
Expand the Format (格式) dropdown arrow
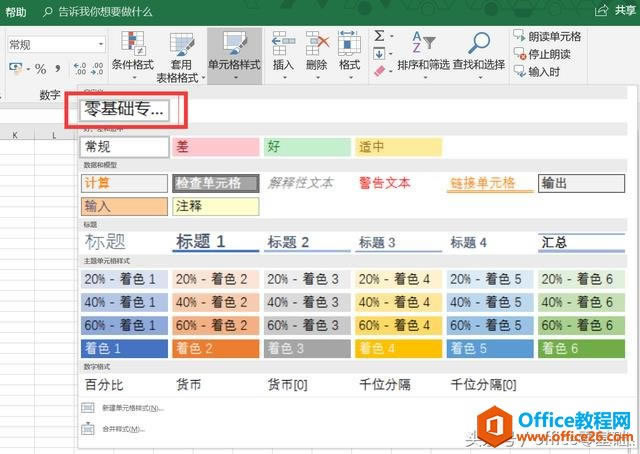[350, 77]
